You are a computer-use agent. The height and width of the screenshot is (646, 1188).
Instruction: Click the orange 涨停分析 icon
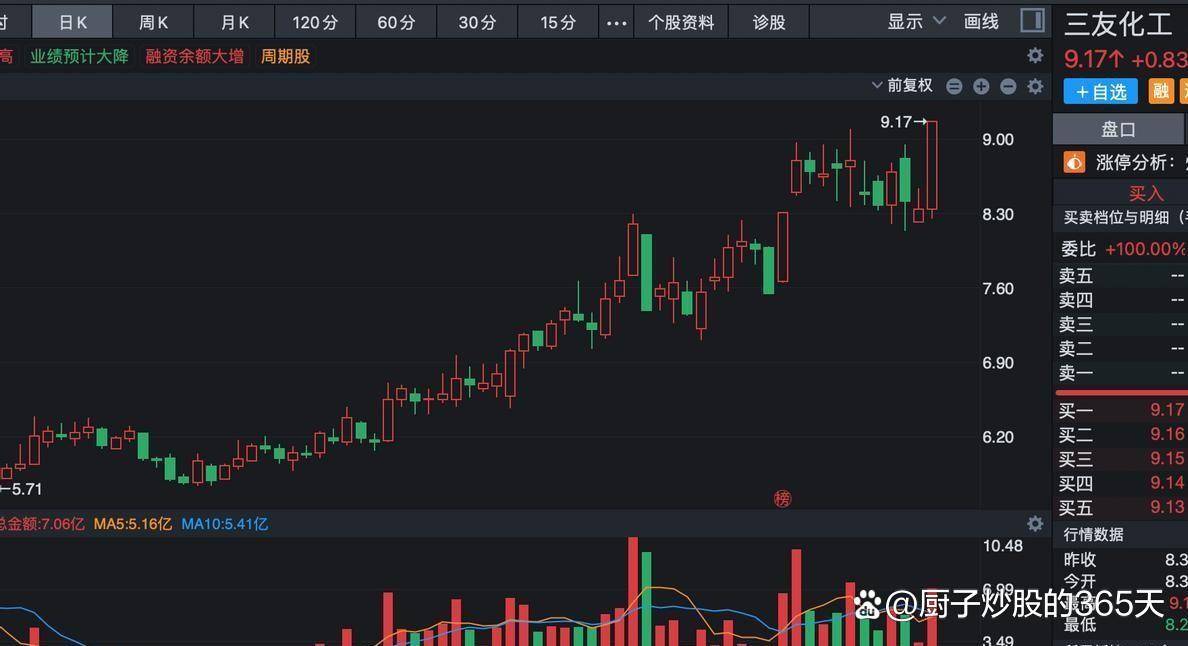(x=1074, y=162)
